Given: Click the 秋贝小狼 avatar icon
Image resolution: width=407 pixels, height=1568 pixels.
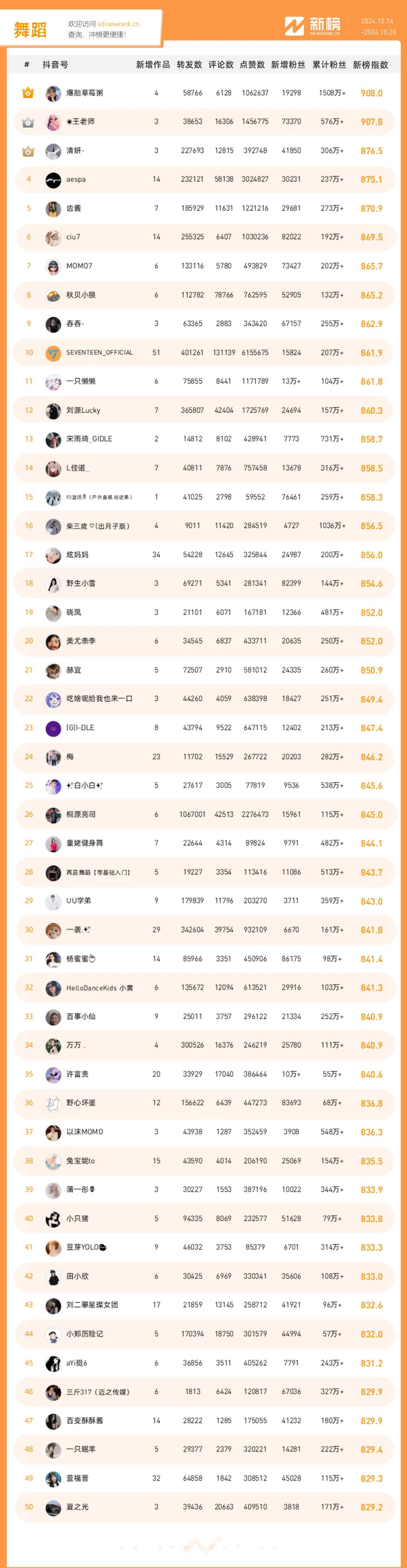Looking at the screenshot, I should point(54,295).
